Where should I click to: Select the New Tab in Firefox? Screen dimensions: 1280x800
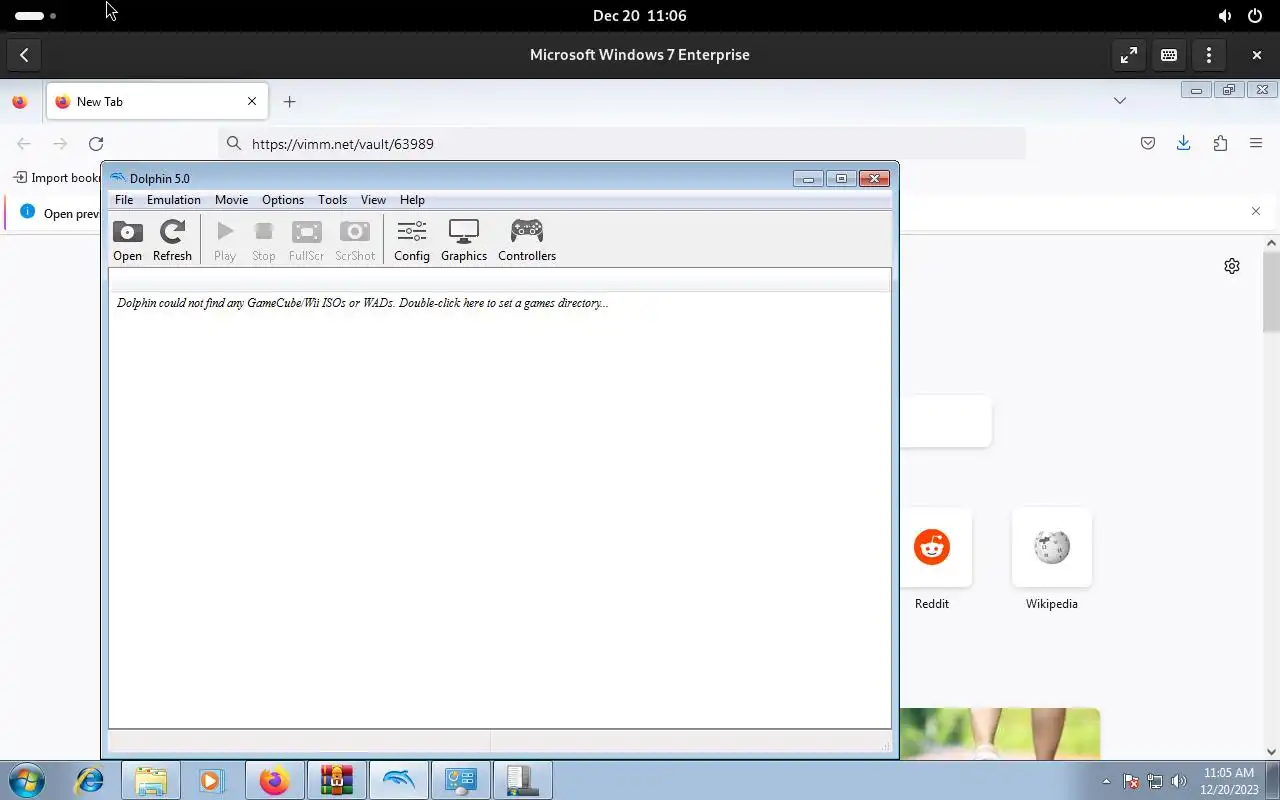[157, 101]
